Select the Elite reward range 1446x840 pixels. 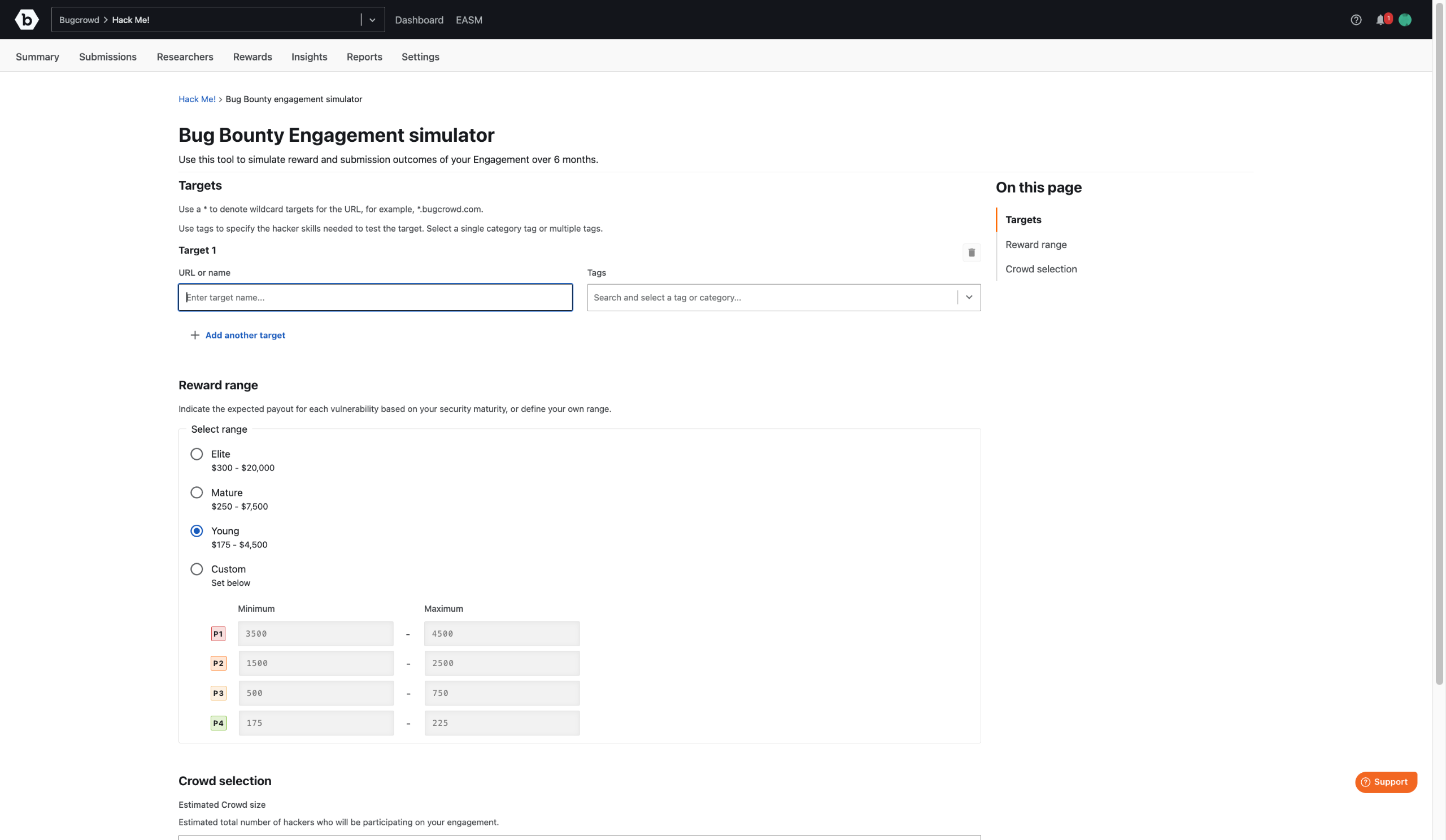click(x=197, y=454)
